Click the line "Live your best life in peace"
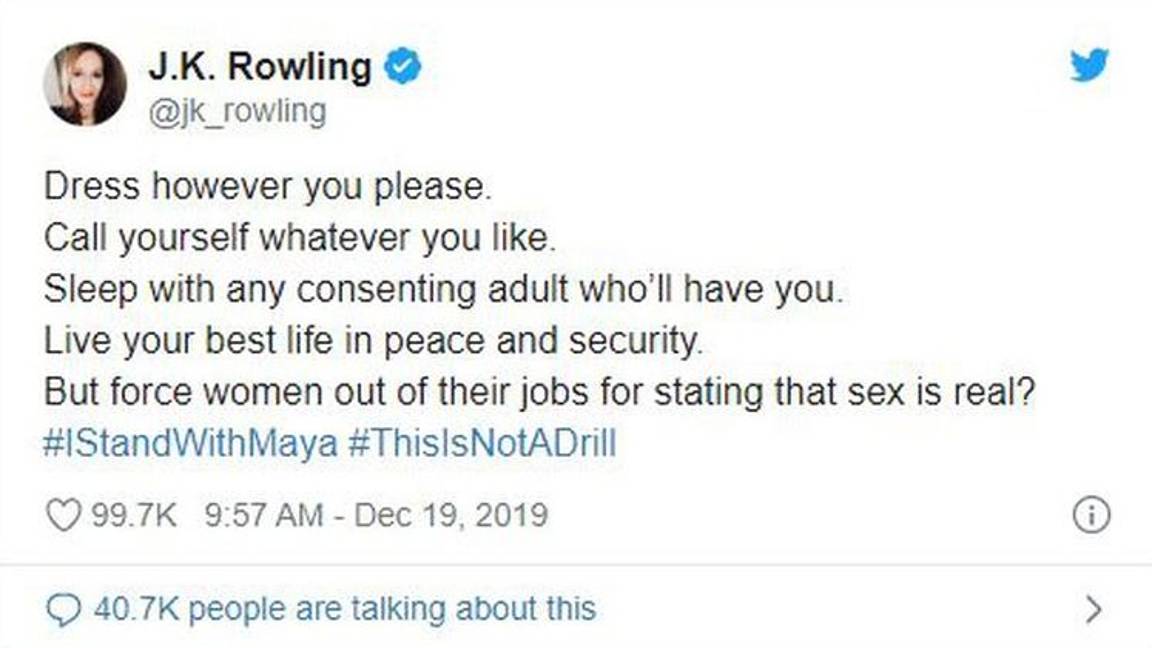This screenshot has width=1152, height=648. [x=374, y=342]
